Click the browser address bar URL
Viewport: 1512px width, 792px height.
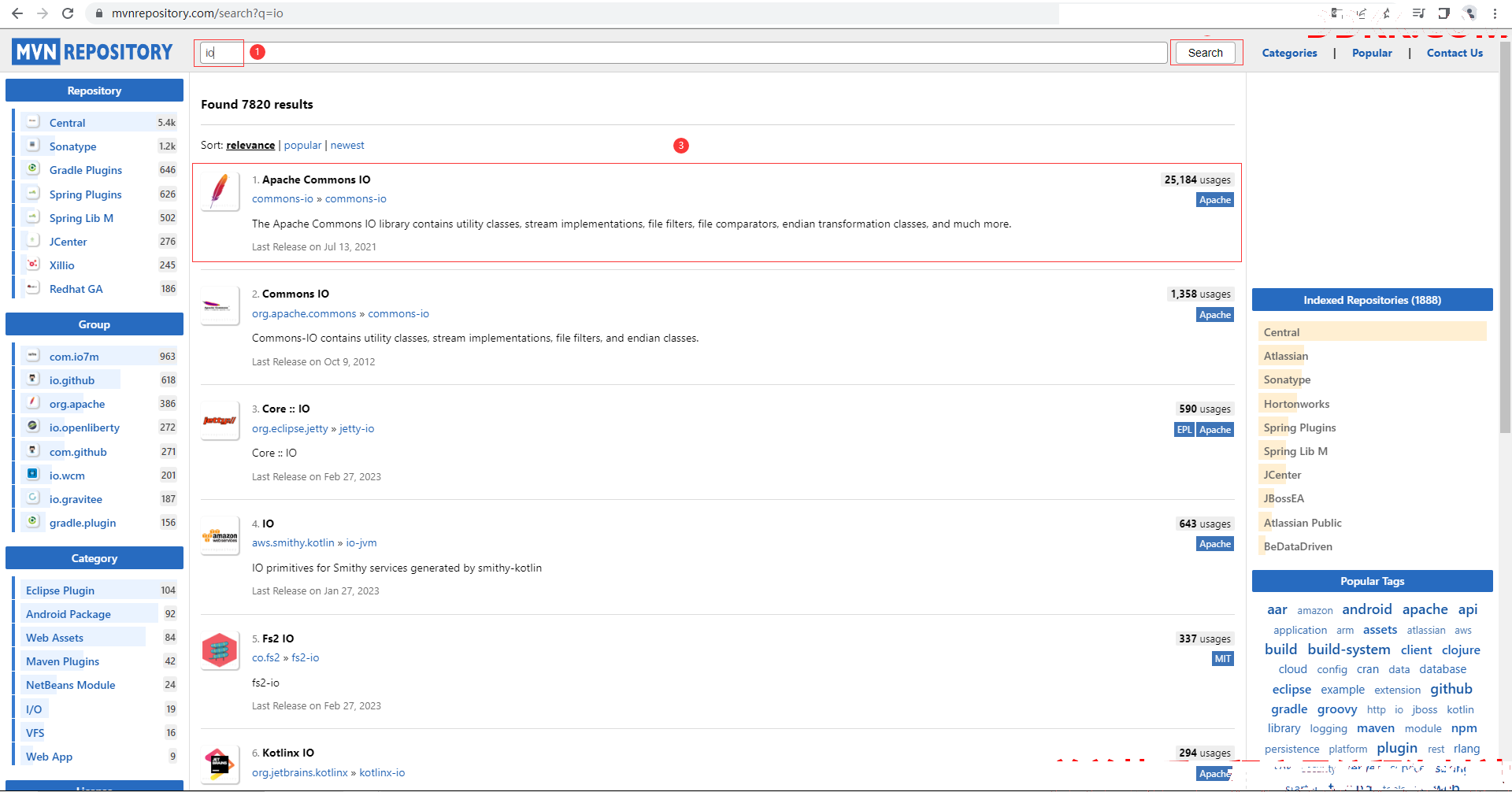tap(197, 13)
